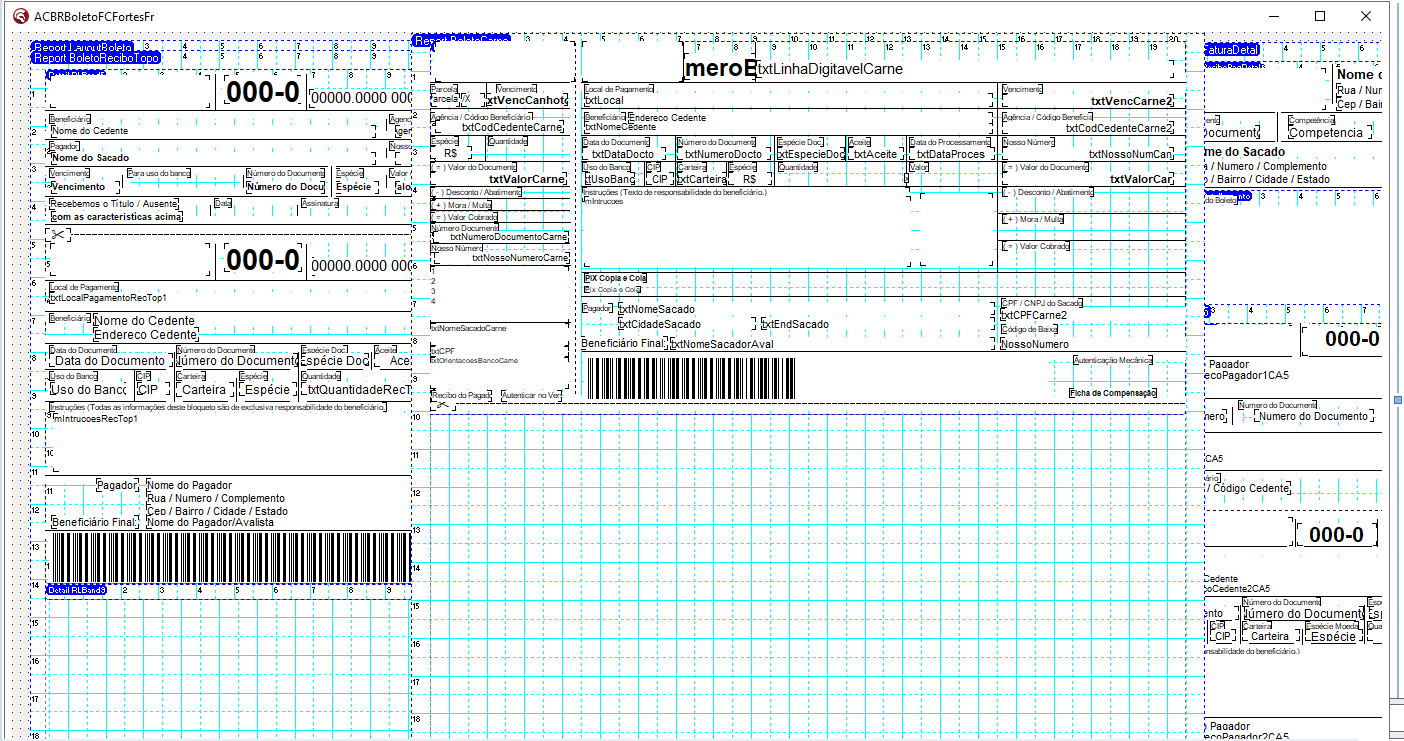Select the bold Vencimento value field
The height and width of the screenshot is (741, 1404).
click(78, 187)
